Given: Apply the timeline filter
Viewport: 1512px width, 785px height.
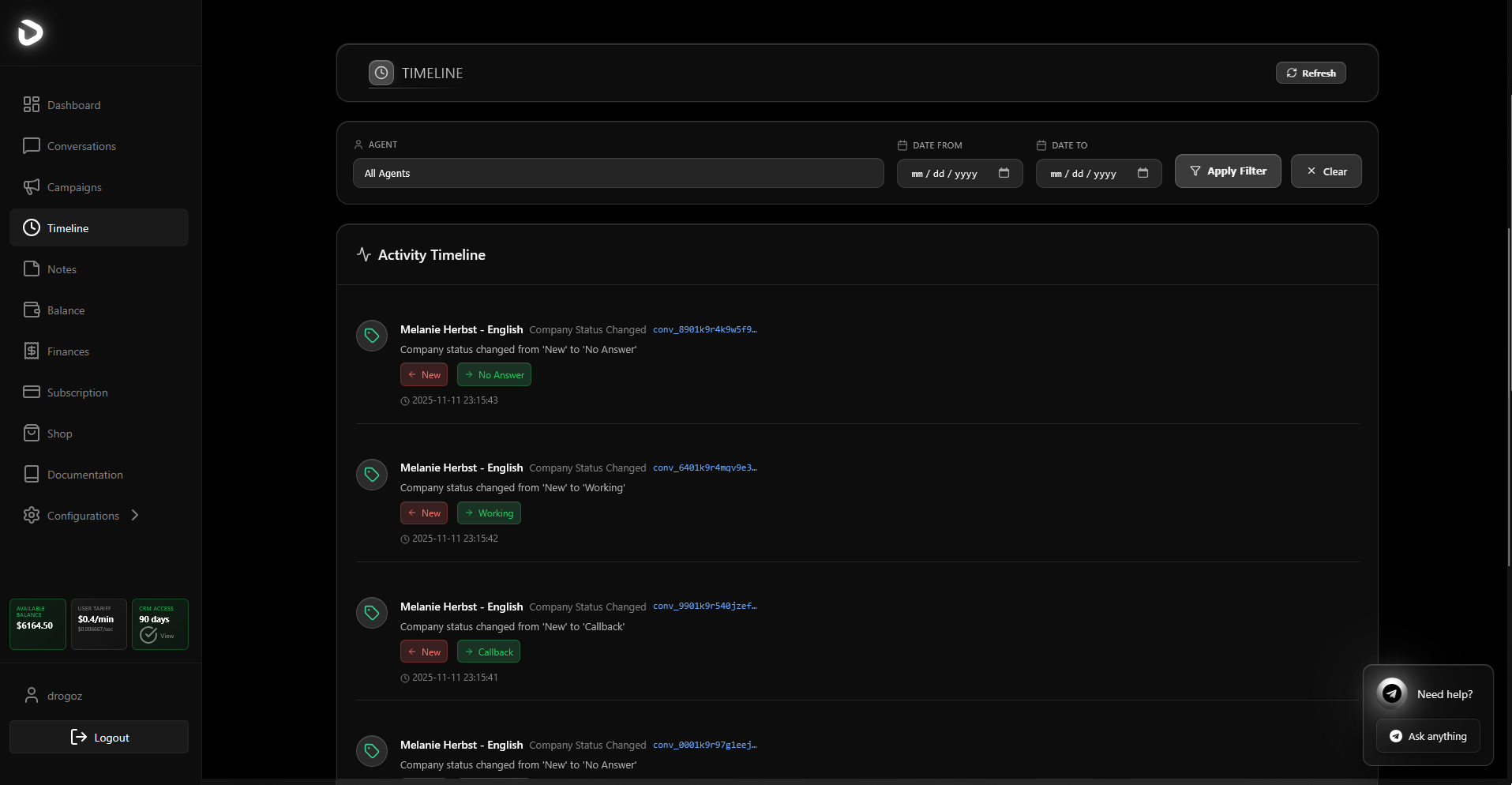Looking at the screenshot, I should coord(1228,171).
